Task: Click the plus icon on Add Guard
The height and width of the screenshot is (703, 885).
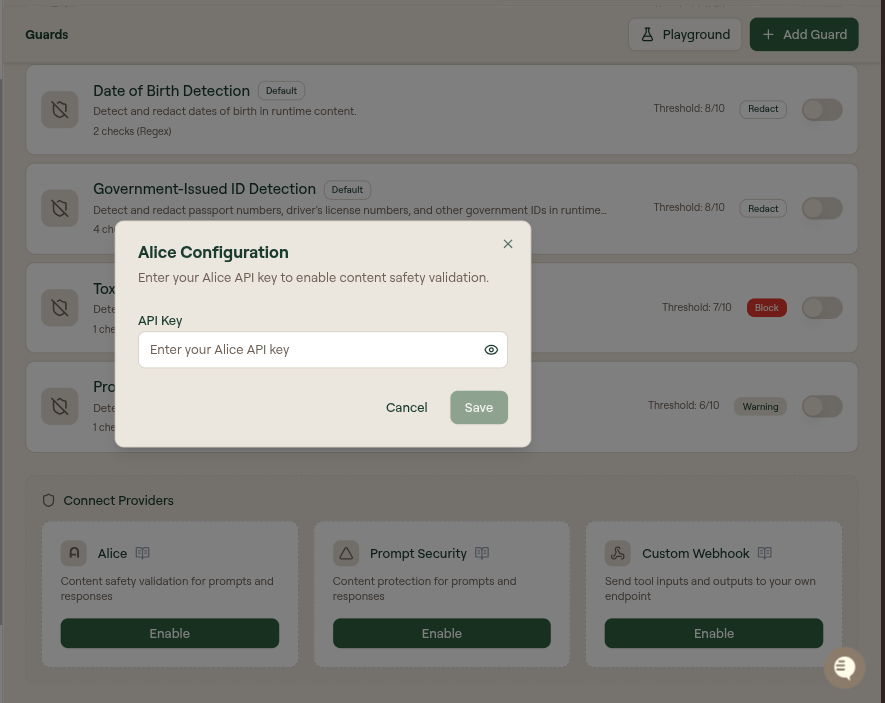Action: (x=768, y=34)
